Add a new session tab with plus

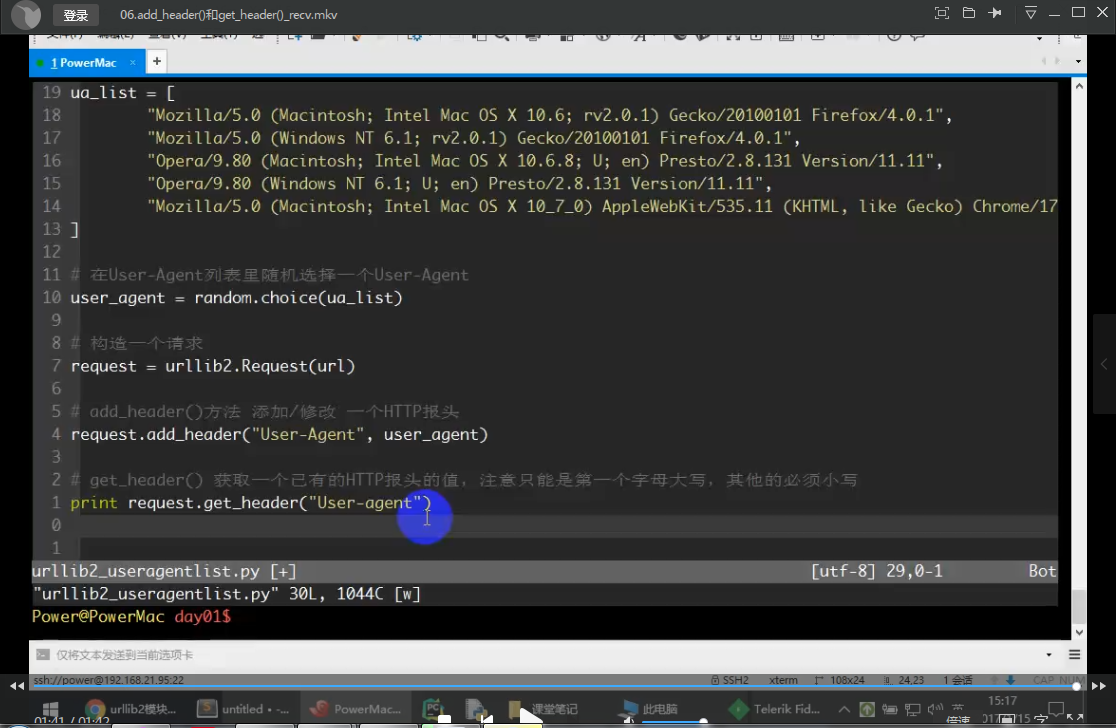tap(156, 62)
